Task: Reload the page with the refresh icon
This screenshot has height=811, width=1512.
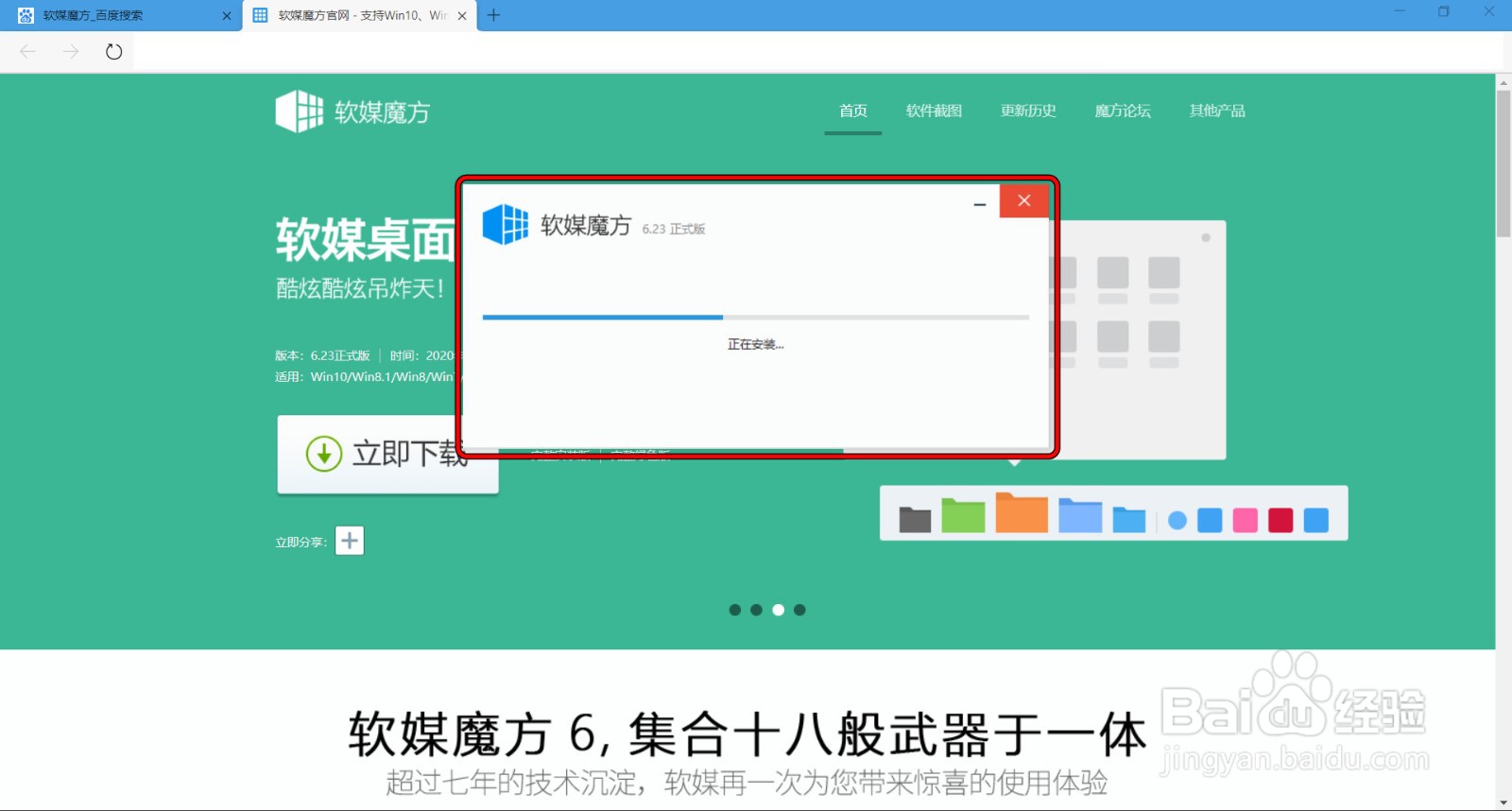Action: [113, 51]
